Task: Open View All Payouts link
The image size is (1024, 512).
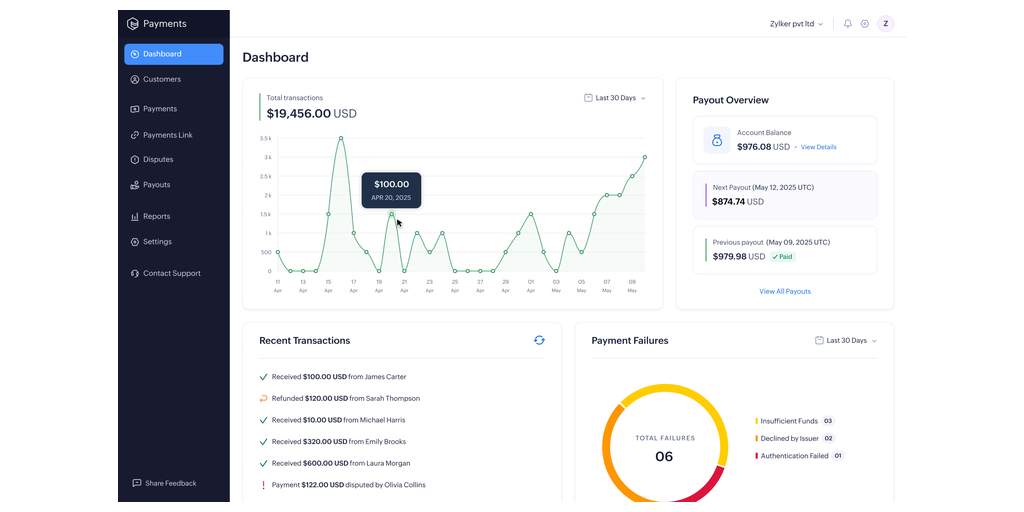Action: tap(785, 292)
